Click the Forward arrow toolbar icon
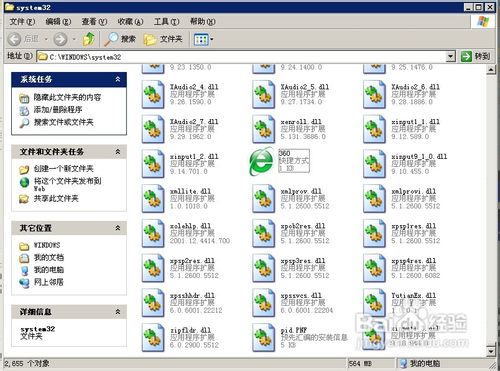The width and height of the screenshot is (500, 371). coord(60,39)
